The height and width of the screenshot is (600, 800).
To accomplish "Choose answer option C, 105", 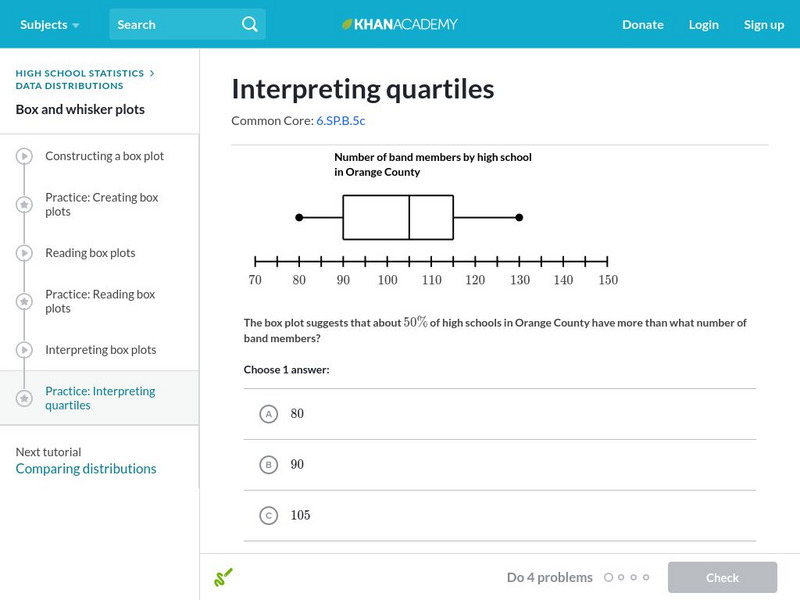I will pyautogui.click(x=268, y=516).
